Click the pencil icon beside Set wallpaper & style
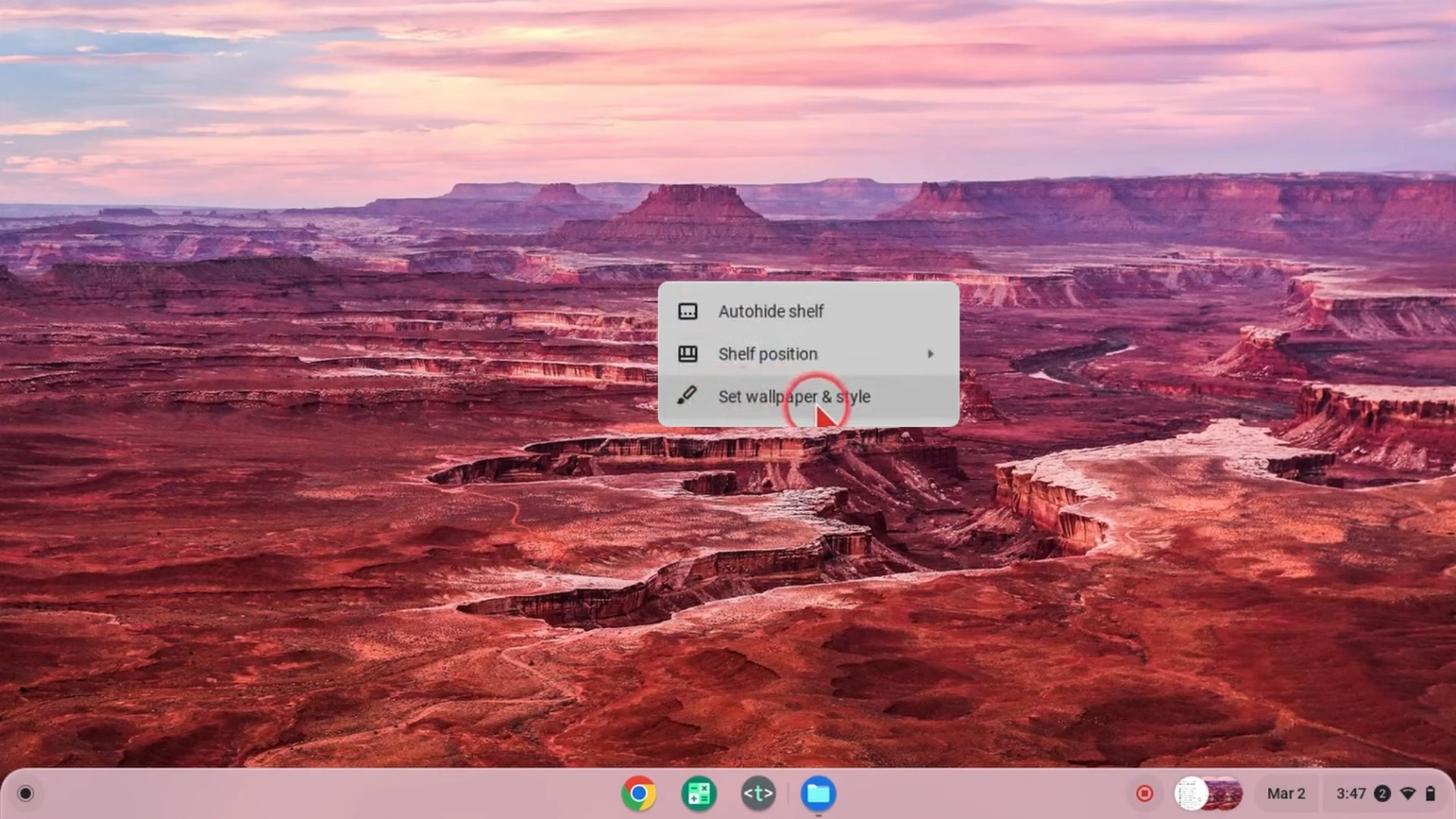This screenshot has width=1456, height=819. [687, 396]
